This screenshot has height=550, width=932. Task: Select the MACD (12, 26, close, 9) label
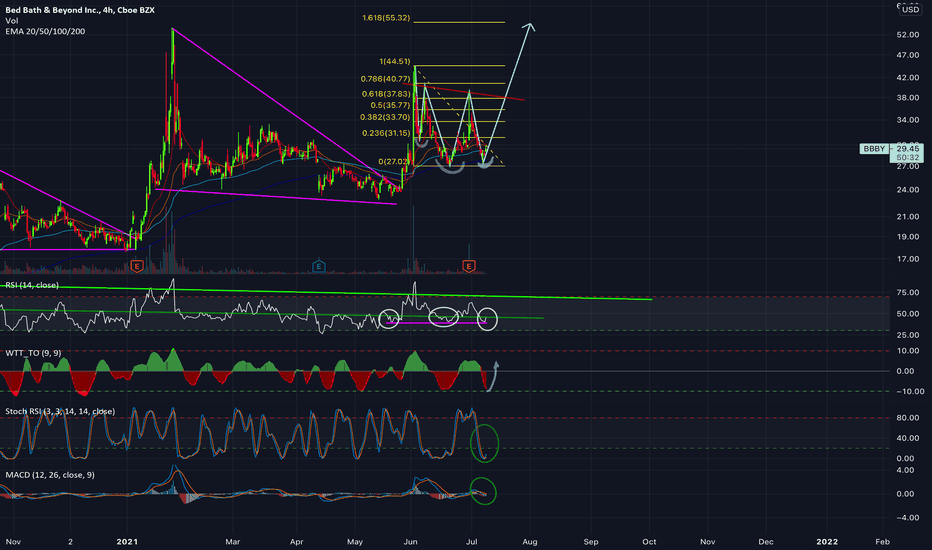[x=50, y=475]
